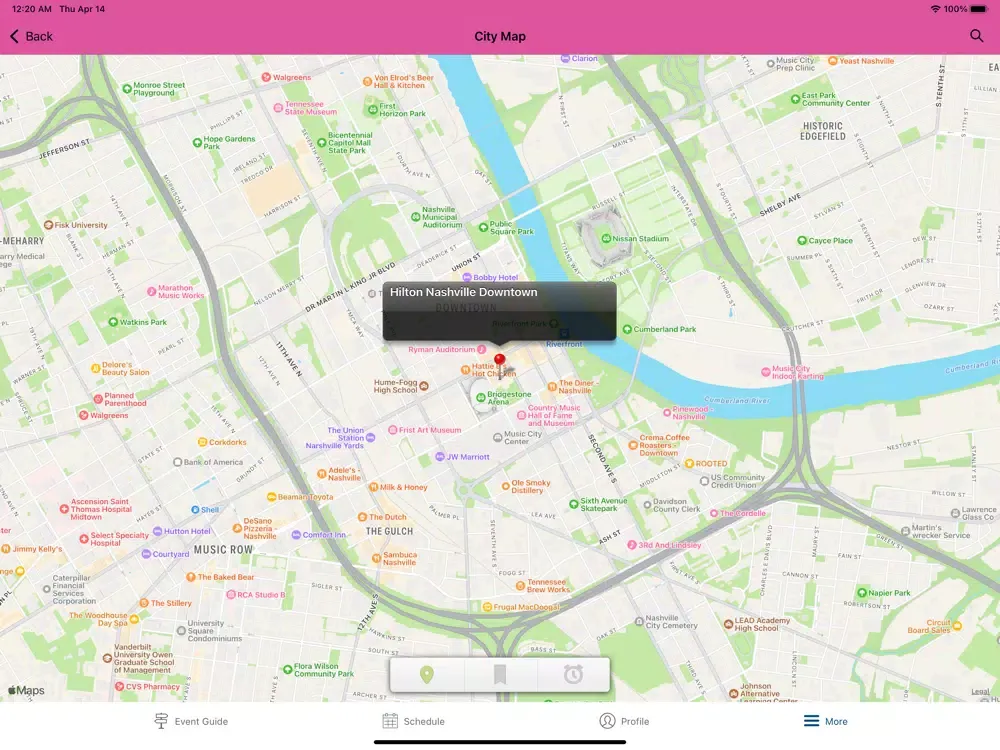The height and width of the screenshot is (750, 1000).
Task: Tap the Marathon Music Works marker
Action: pyautogui.click(x=151, y=291)
